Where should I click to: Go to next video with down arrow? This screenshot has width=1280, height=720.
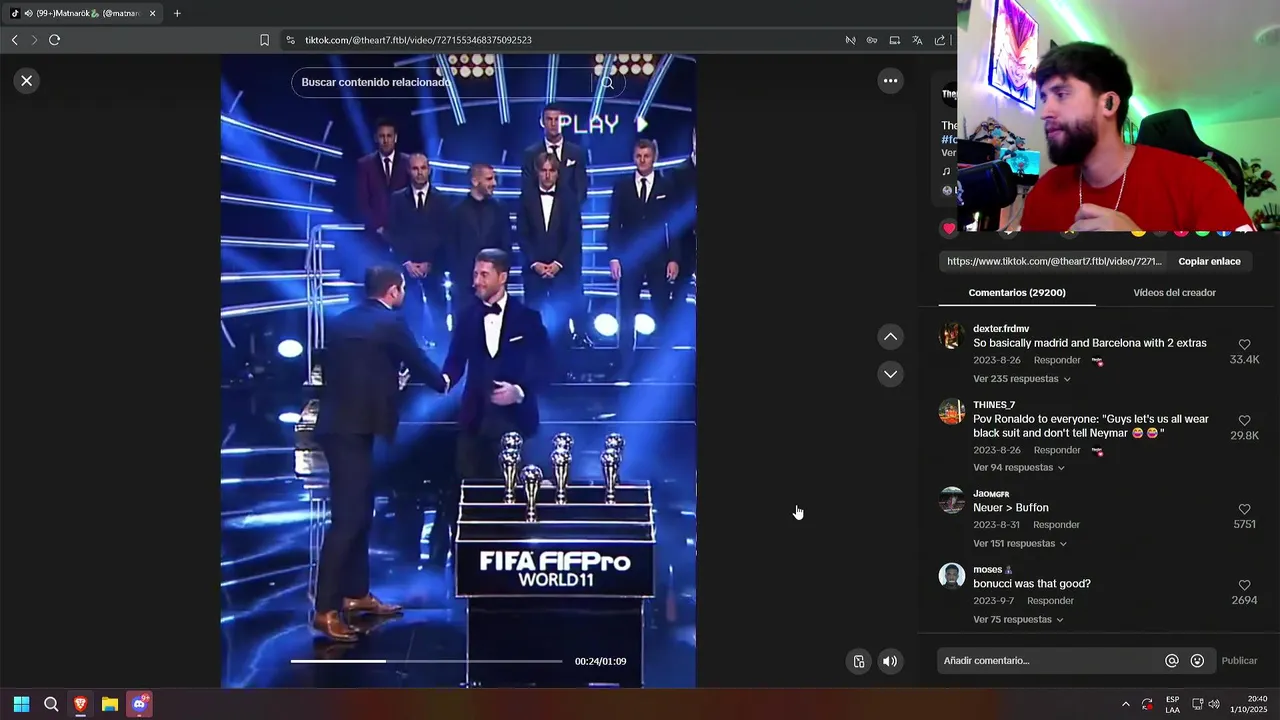pos(890,374)
